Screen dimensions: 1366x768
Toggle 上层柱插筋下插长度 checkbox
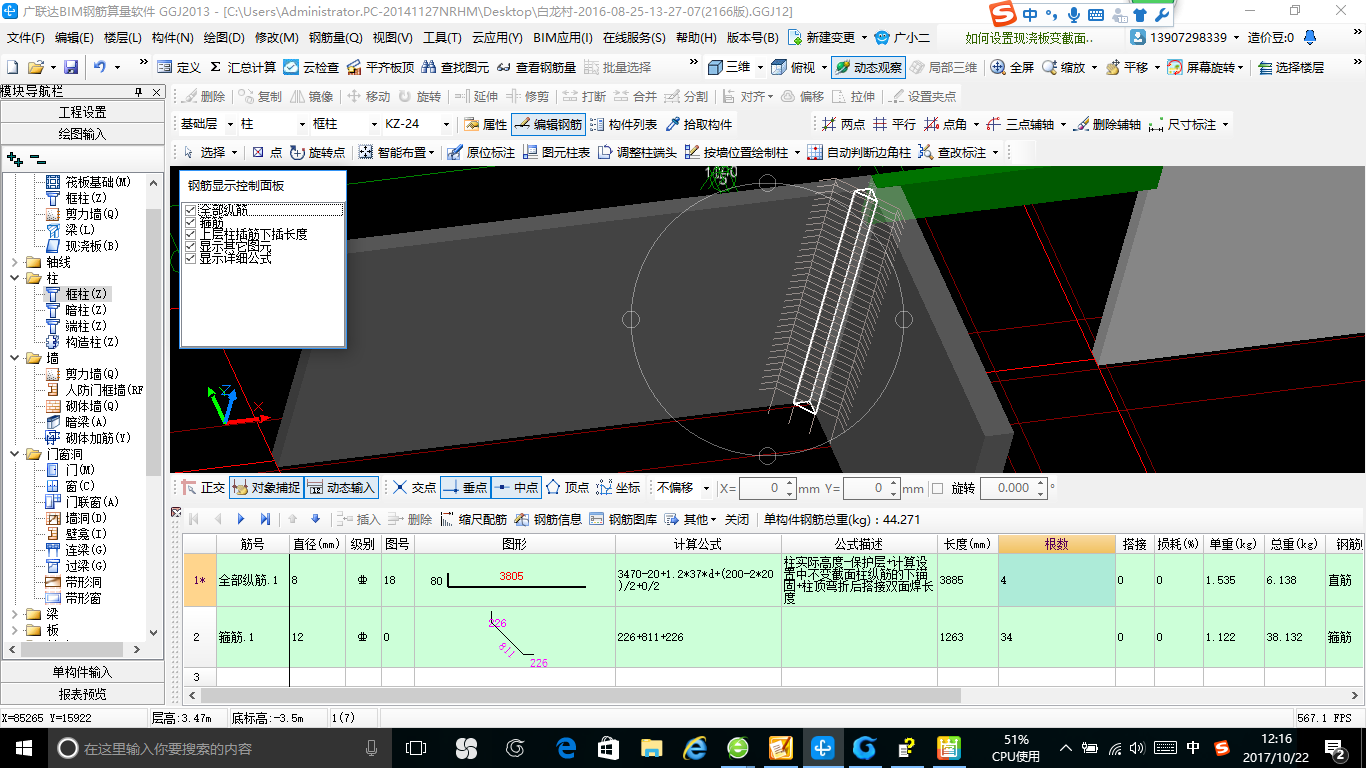191,234
